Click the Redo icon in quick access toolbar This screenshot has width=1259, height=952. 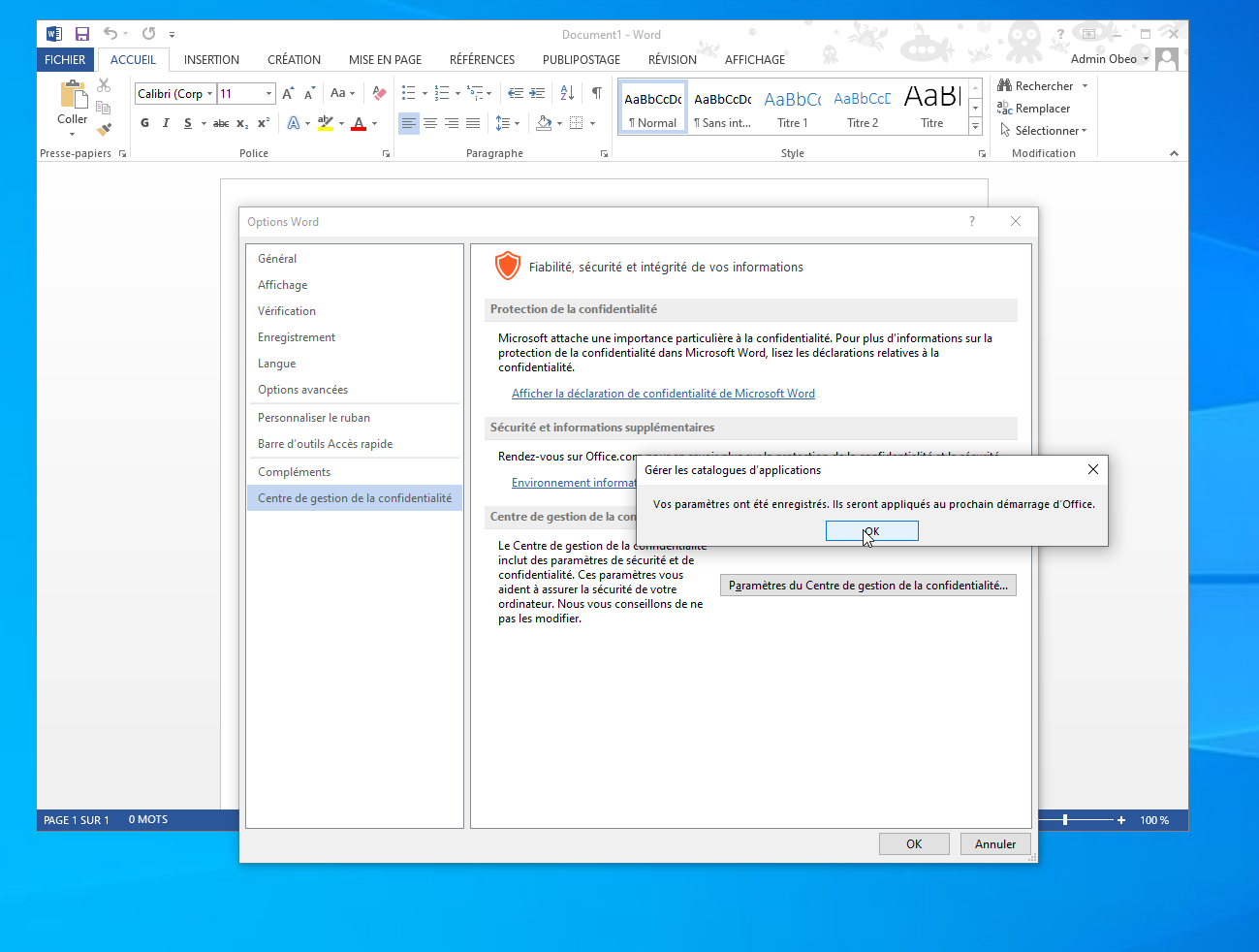148,34
